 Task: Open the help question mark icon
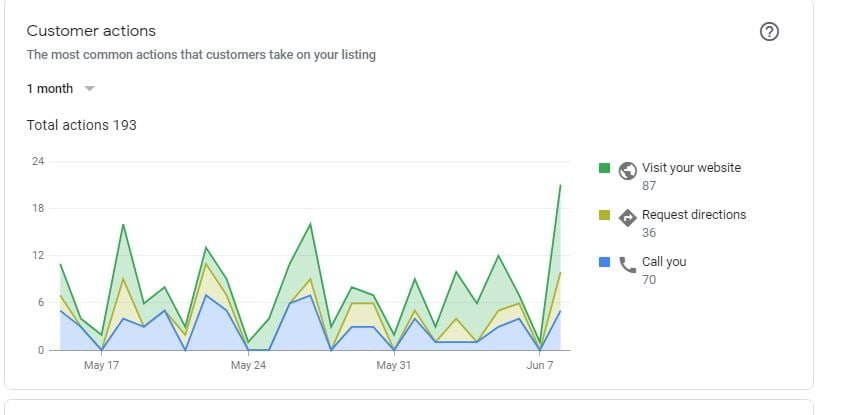(x=769, y=31)
